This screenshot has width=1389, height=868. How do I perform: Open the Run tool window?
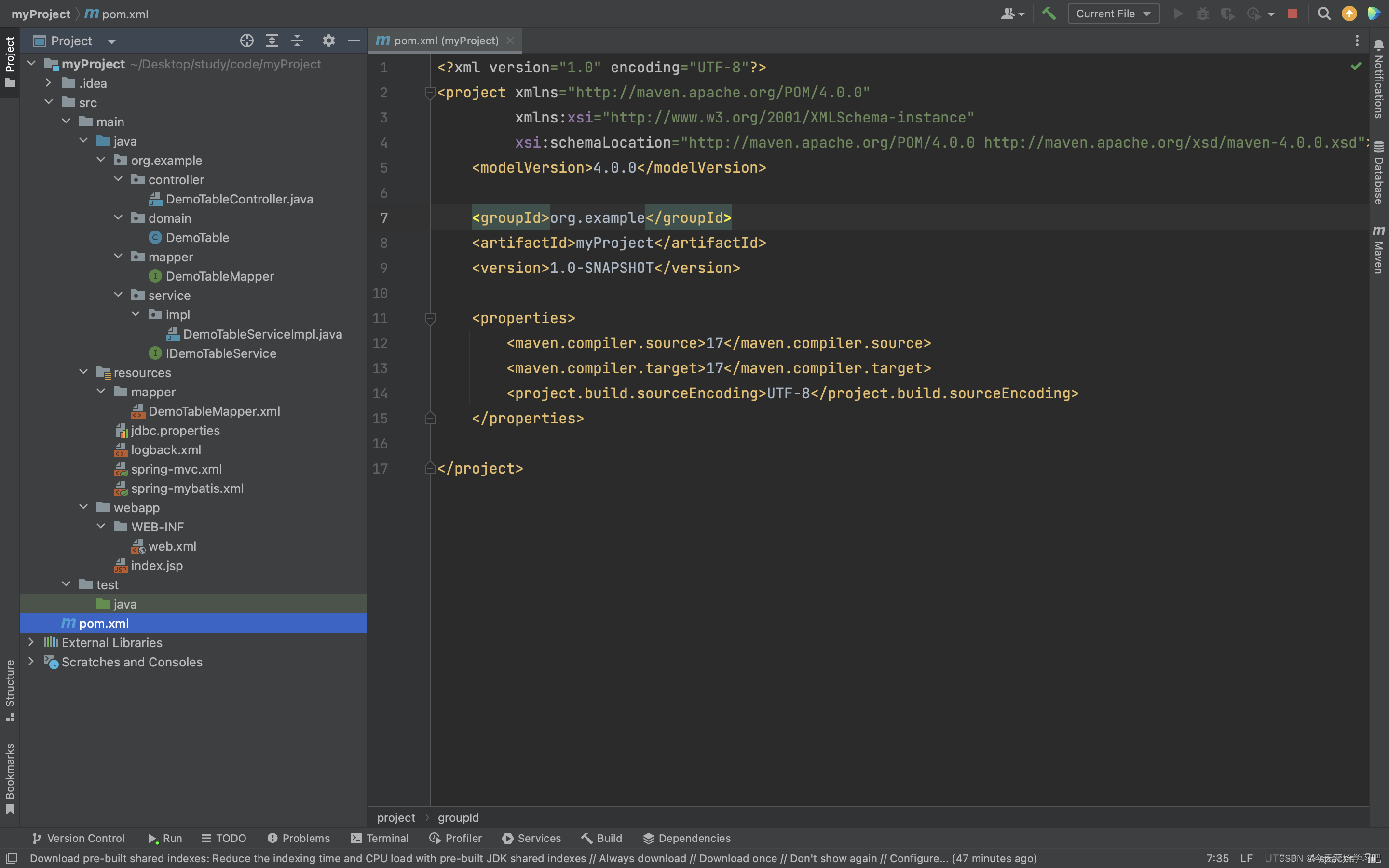[x=165, y=838]
